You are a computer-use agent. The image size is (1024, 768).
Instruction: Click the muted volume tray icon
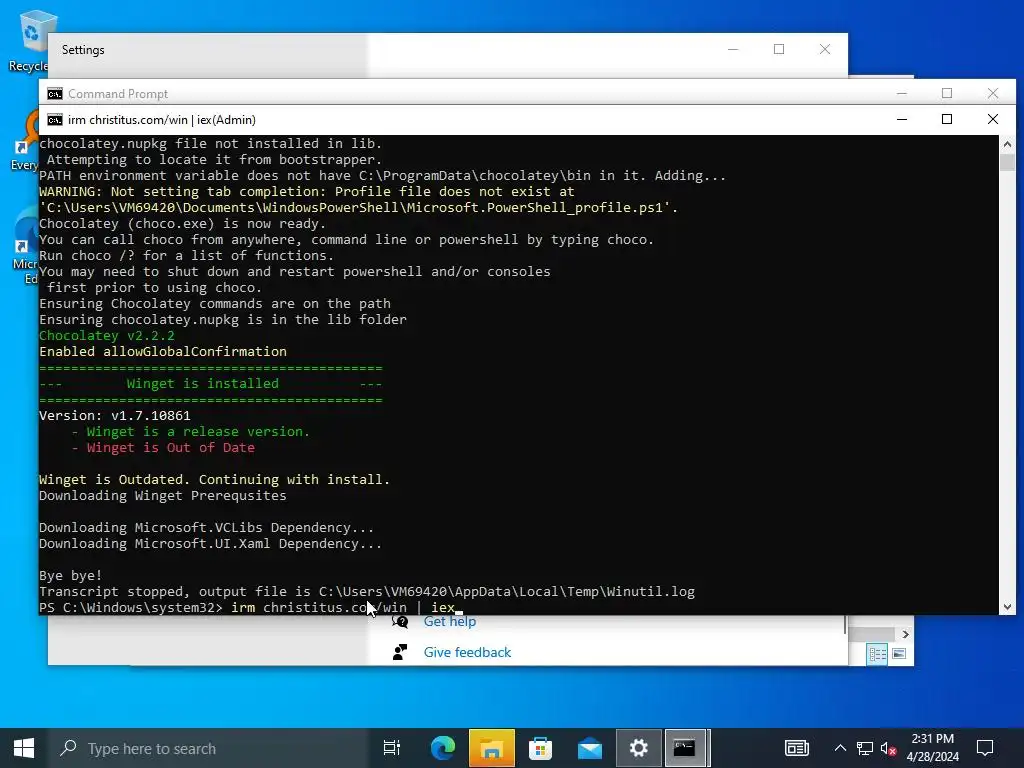tap(888, 748)
